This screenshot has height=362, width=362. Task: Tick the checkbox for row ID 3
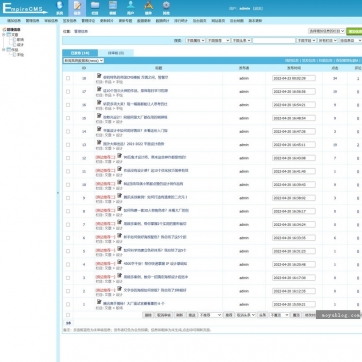(x=68, y=278)
